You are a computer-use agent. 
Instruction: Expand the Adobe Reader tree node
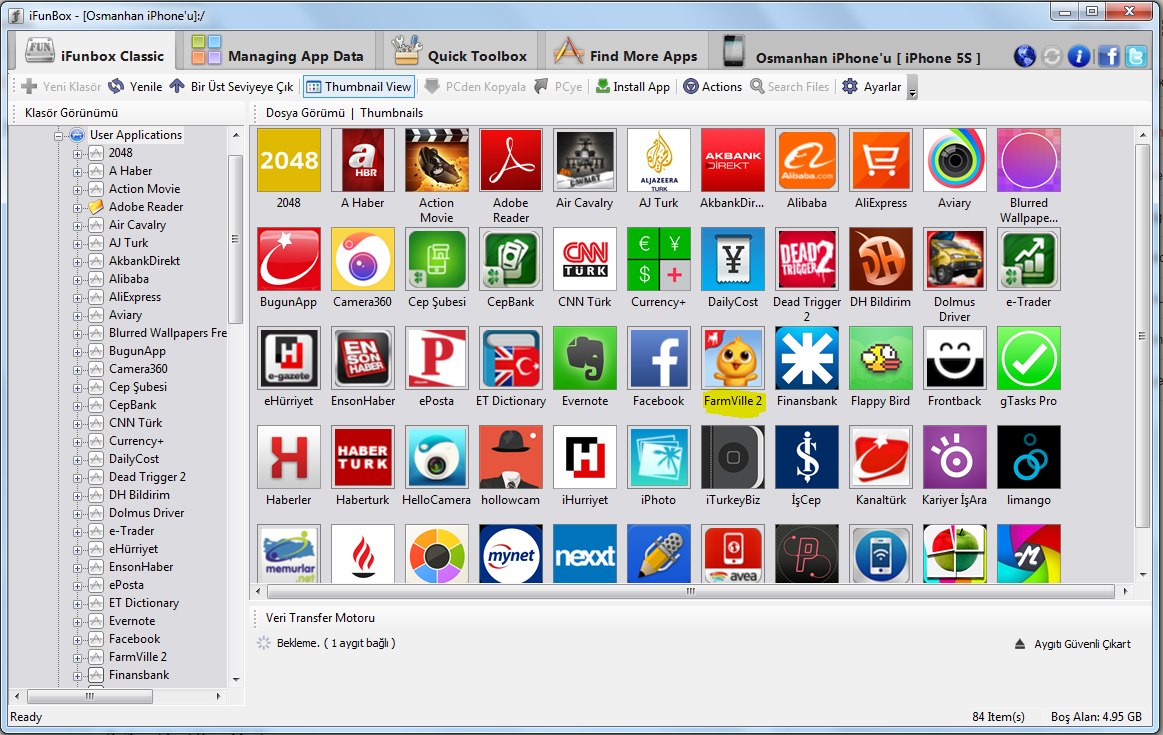[x=77, y=208]
